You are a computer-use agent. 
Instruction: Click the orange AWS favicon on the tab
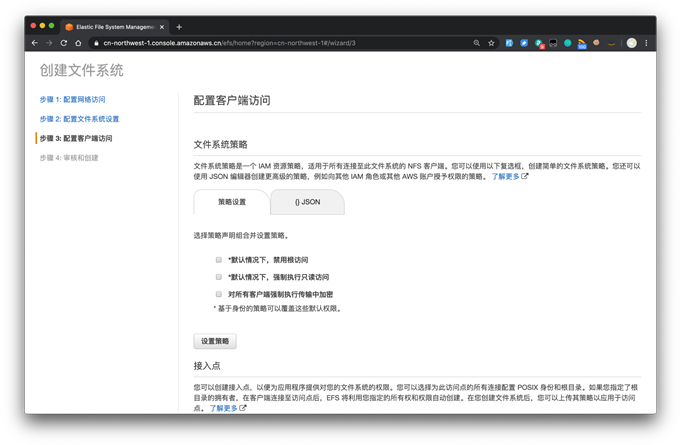click(x=69, y=27)
